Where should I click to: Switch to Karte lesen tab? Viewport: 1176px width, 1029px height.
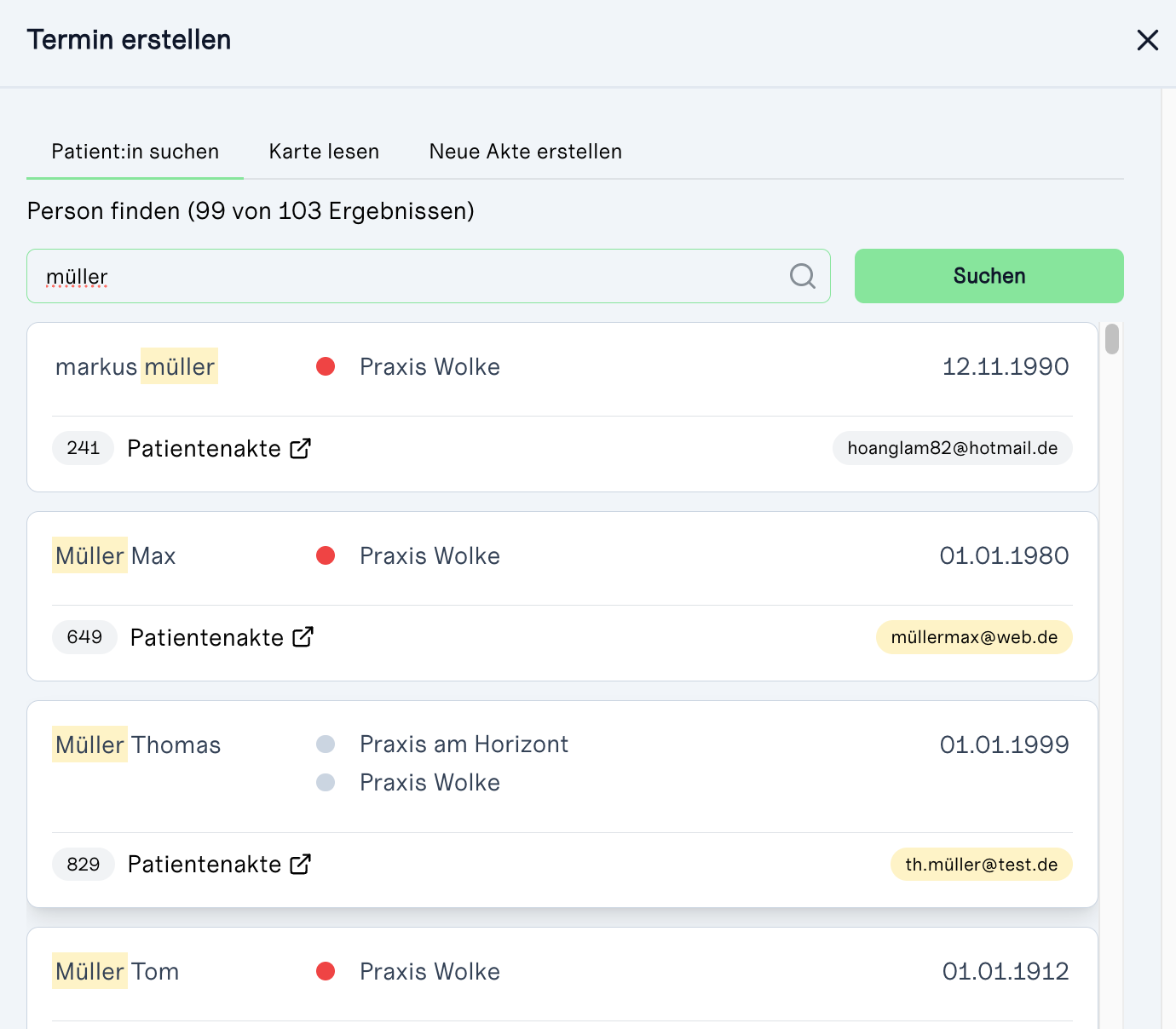click(324, 152)
